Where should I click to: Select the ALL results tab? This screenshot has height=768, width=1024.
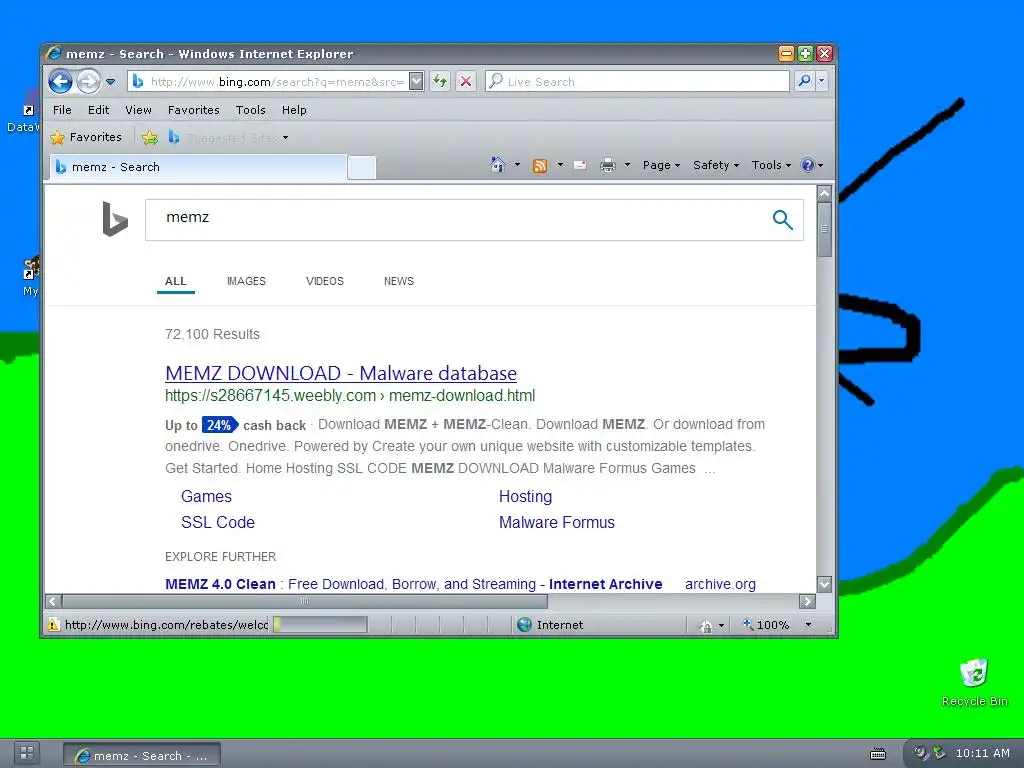176,281
